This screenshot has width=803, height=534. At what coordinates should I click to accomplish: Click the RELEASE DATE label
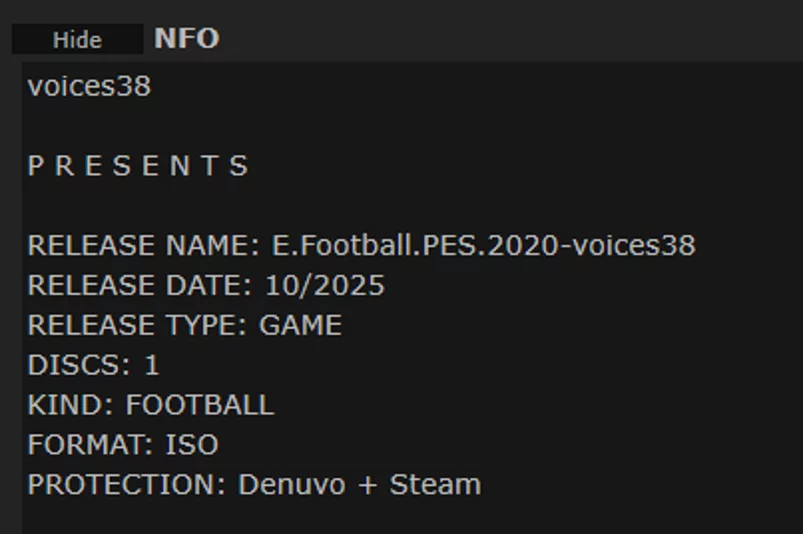tap(140, 286)
